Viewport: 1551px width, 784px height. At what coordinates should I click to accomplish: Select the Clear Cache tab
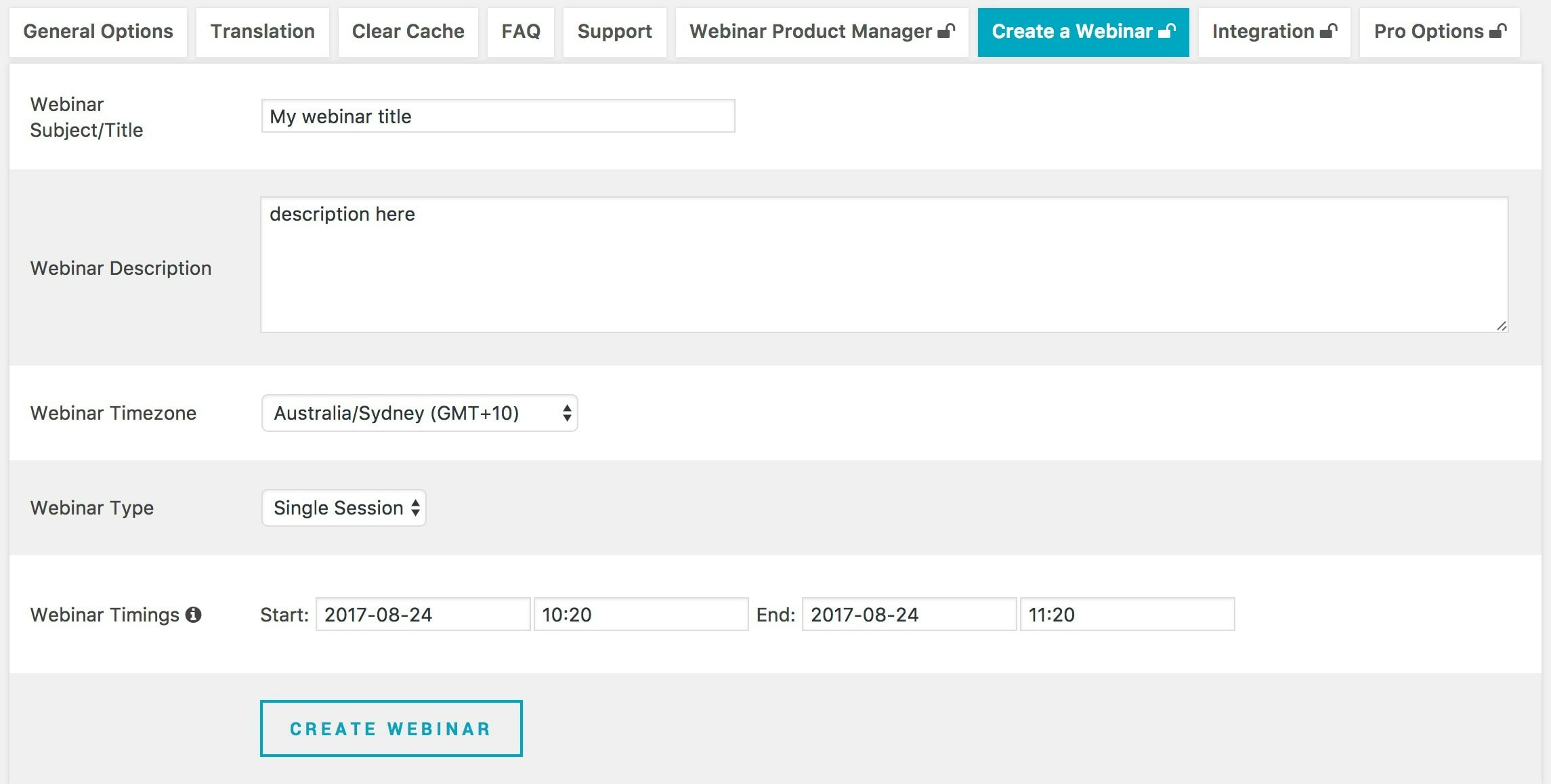[x=408, y=30]
